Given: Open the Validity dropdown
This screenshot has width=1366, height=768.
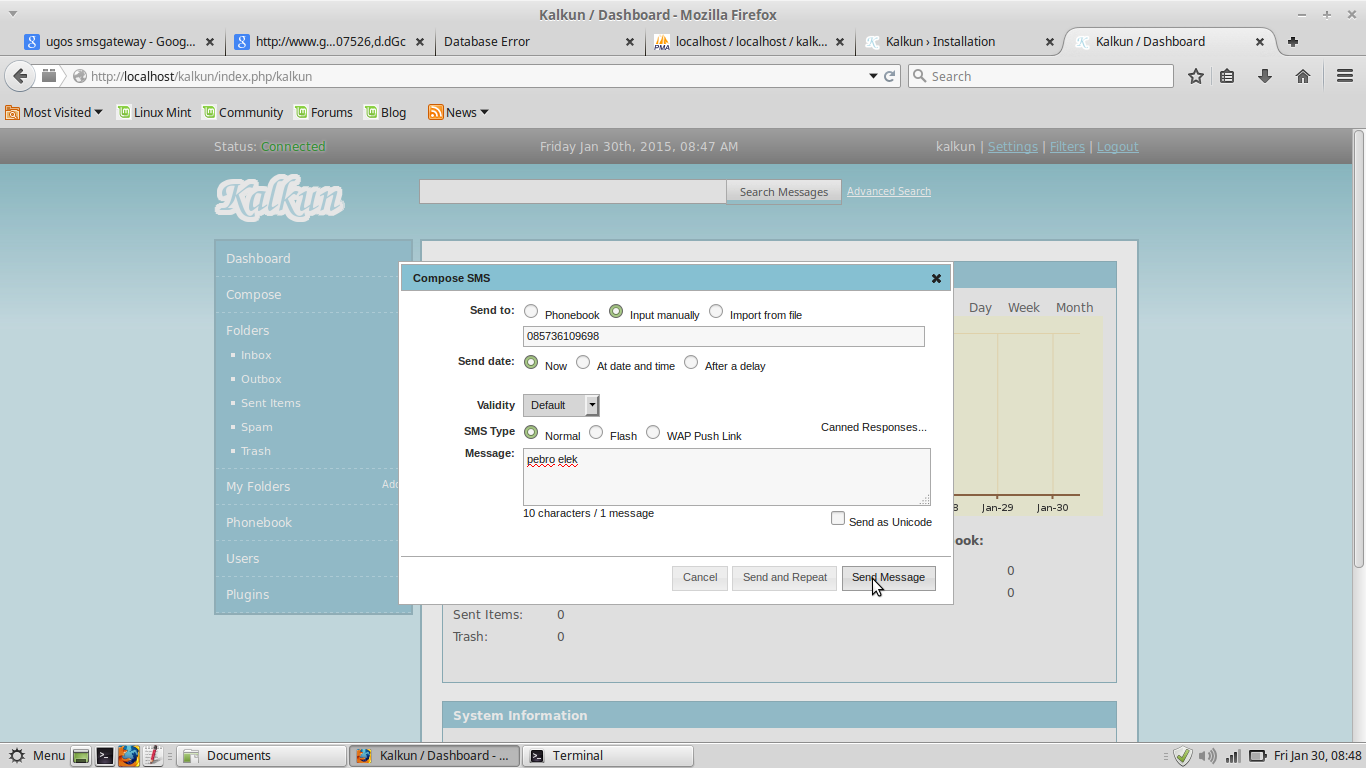Looking at the screenshot, I should tap(561, 405).
